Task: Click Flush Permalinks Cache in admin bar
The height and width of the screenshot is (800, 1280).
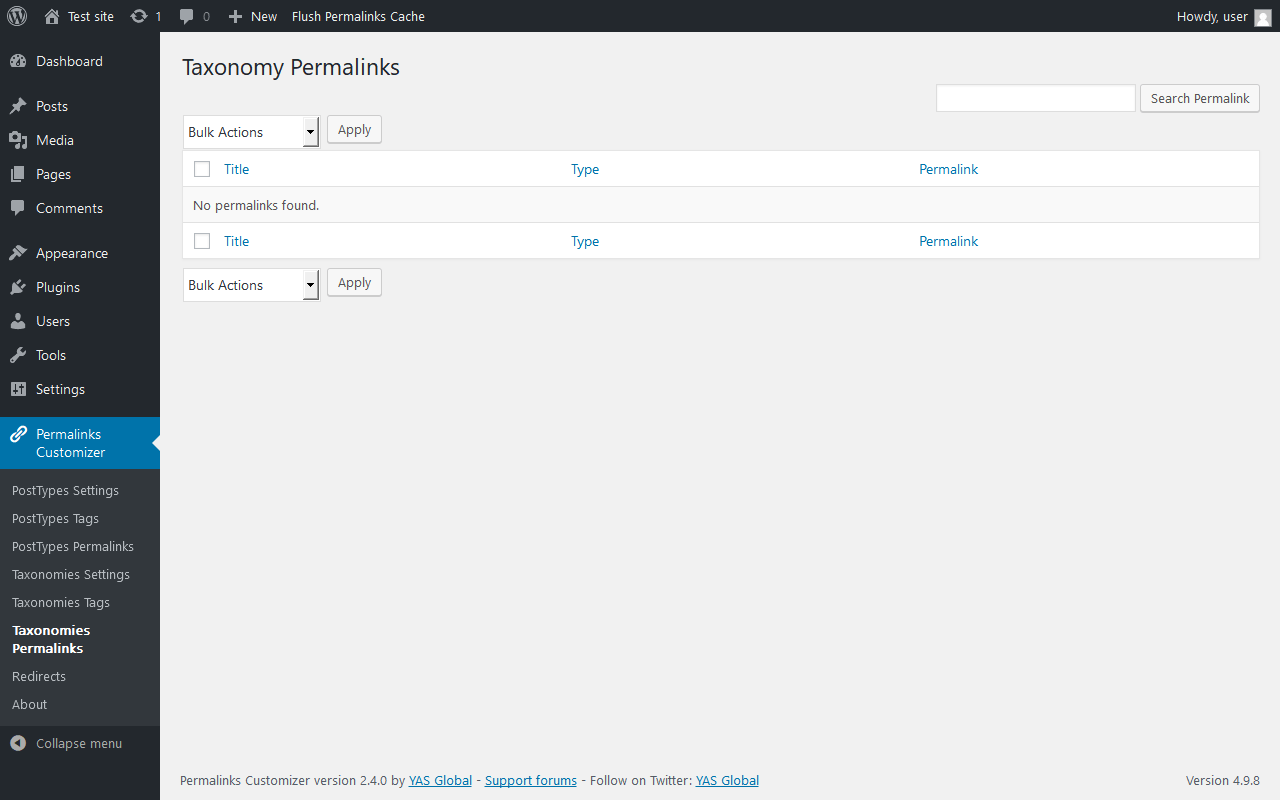Action: coord(358,16)
